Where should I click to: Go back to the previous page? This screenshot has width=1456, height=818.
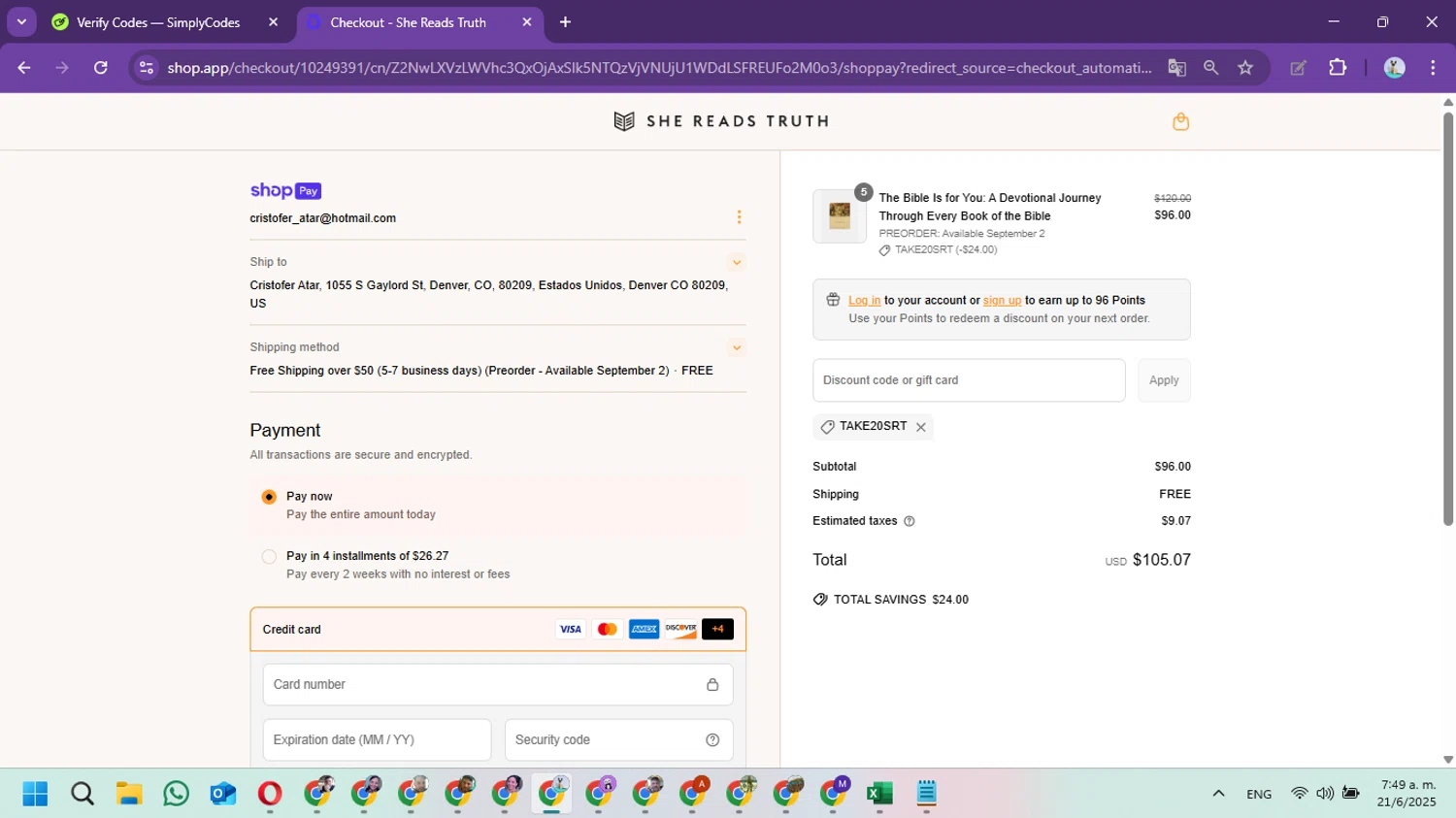[24, 68]
